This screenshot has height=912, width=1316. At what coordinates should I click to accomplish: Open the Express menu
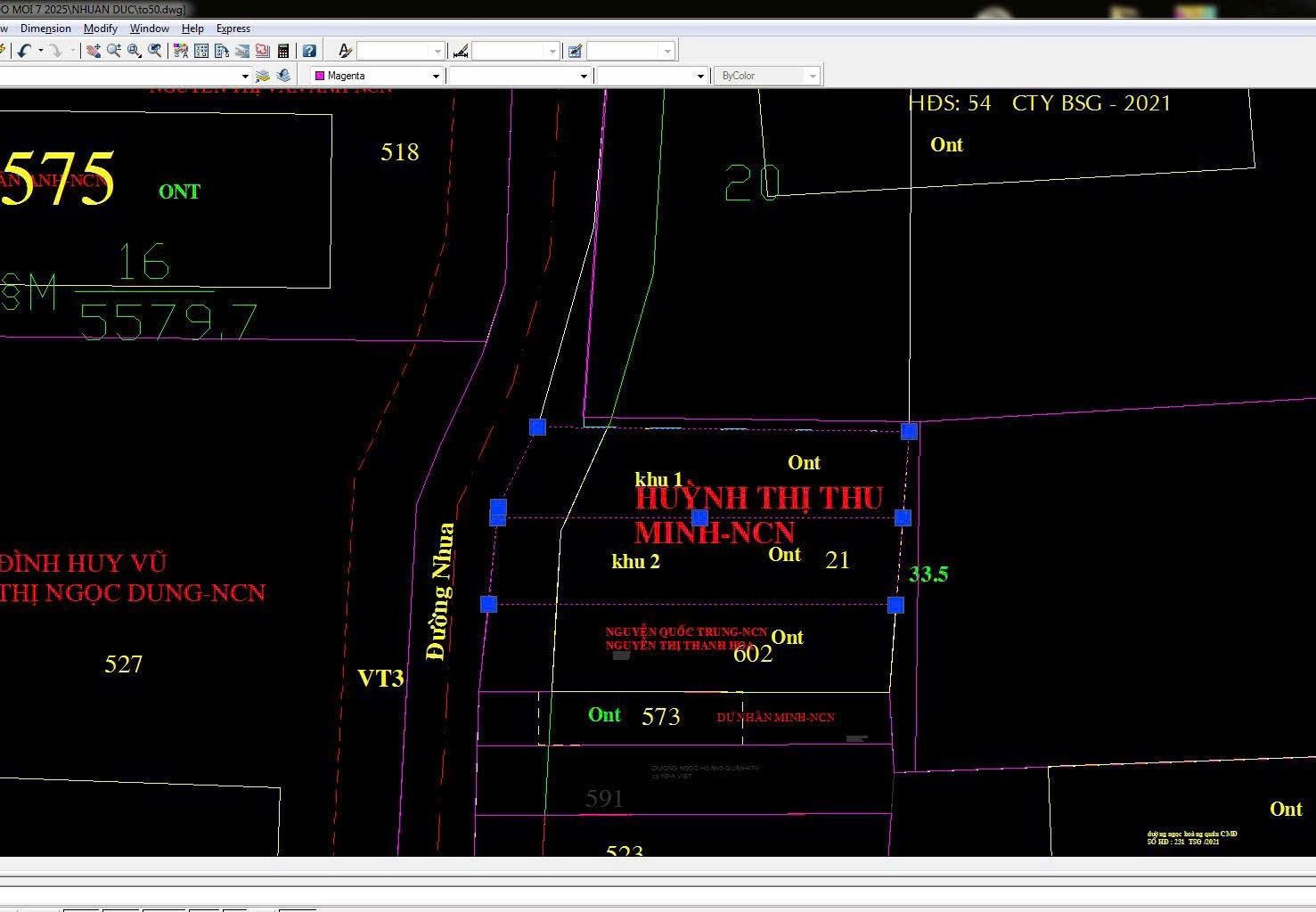coord(233,28)
